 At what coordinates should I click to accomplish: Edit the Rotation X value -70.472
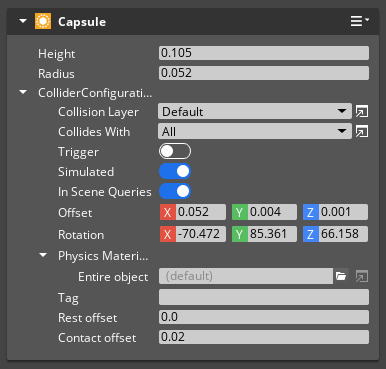pos(201,234)
